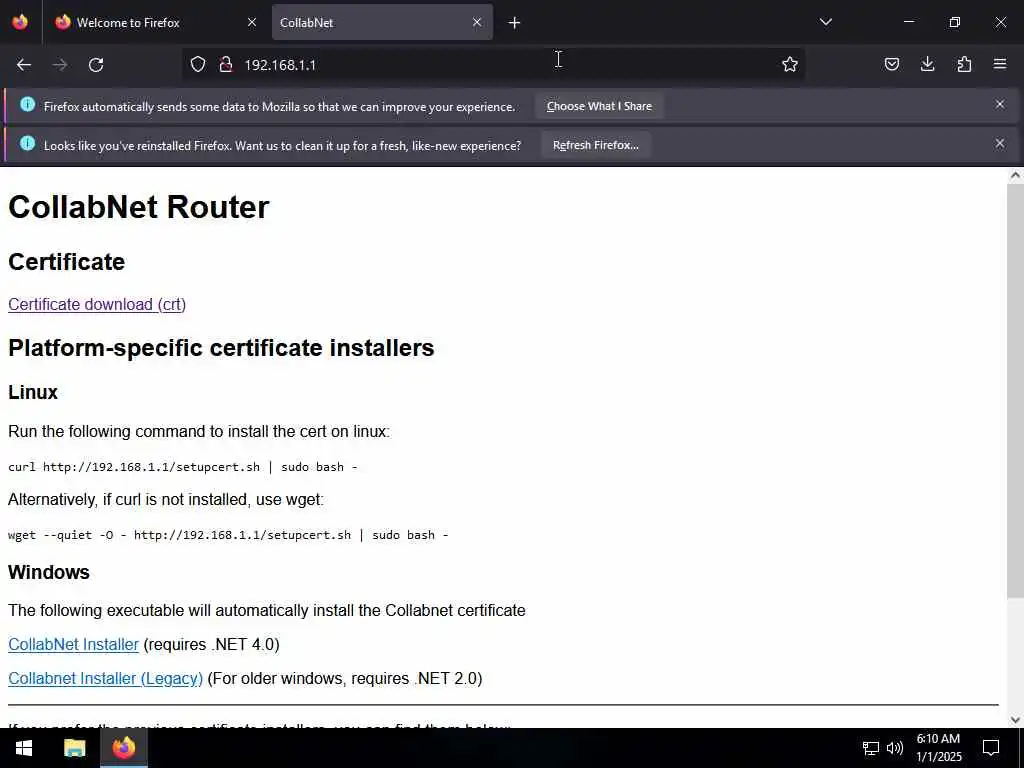1024x768 pixels.
Task: Click the Platform-specific certificate installers heading
Action: point(221,347)
